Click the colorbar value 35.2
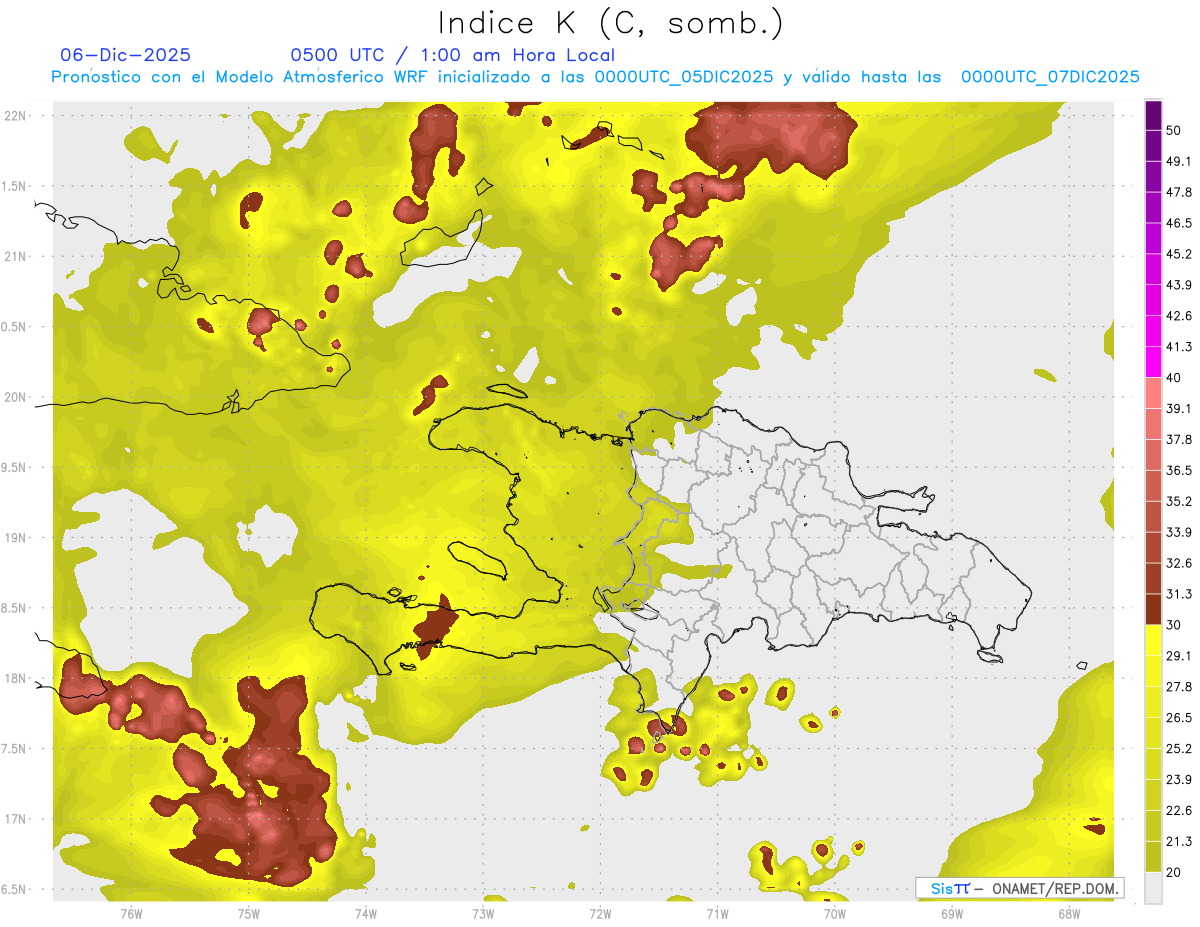The width and height of the screenshot is (1200, 927). tap(1179, 501)
